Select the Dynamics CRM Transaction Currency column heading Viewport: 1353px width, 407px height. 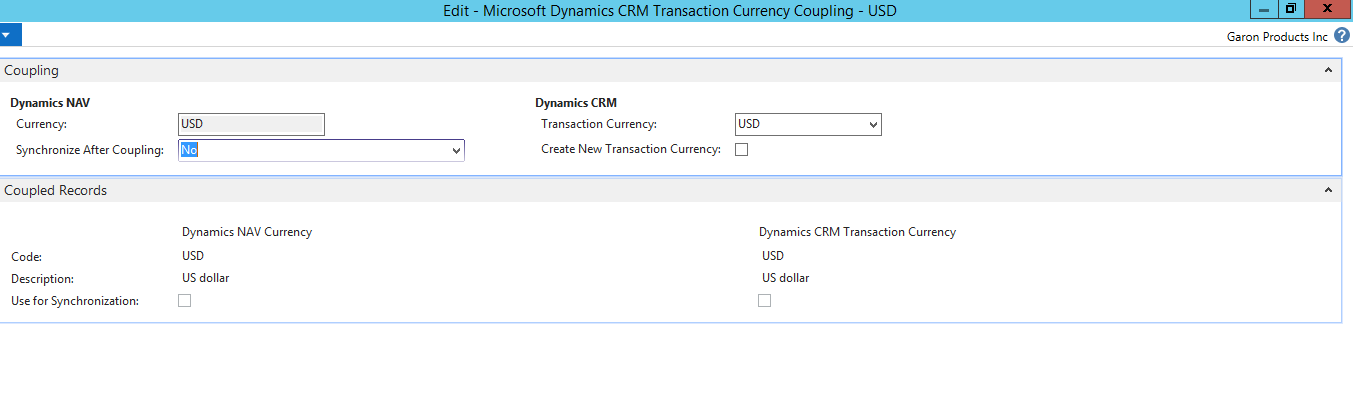pos(857,232)
